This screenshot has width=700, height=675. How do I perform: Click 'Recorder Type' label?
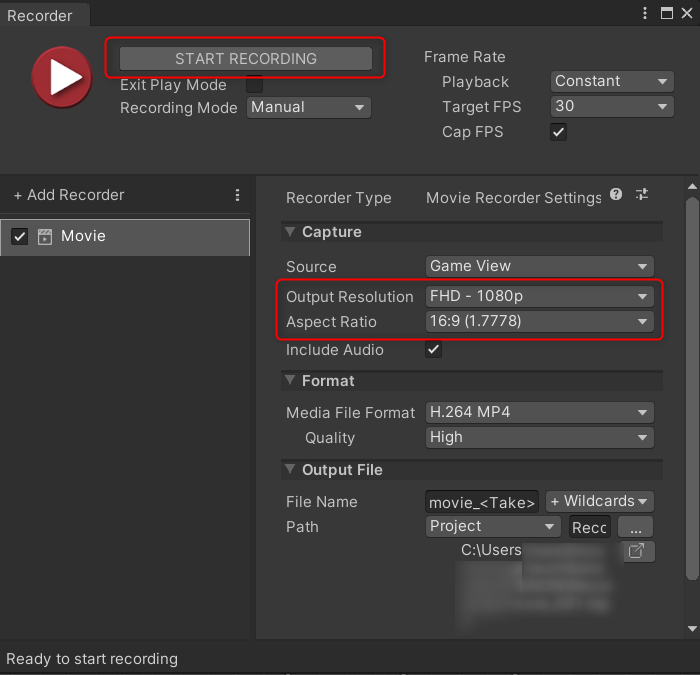[x=338, y=198]
